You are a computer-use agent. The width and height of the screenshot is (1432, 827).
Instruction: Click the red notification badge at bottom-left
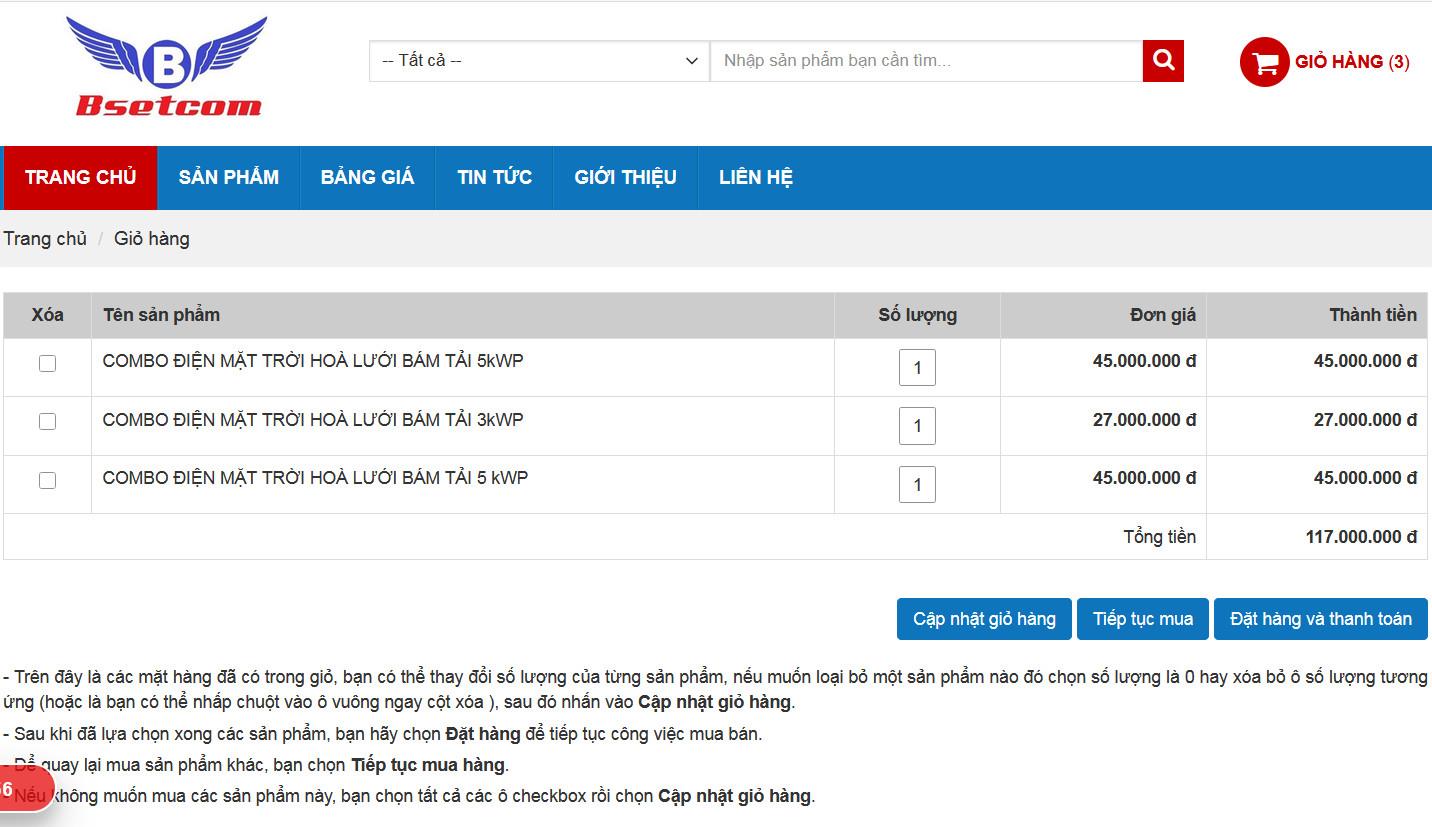[20, 790]
